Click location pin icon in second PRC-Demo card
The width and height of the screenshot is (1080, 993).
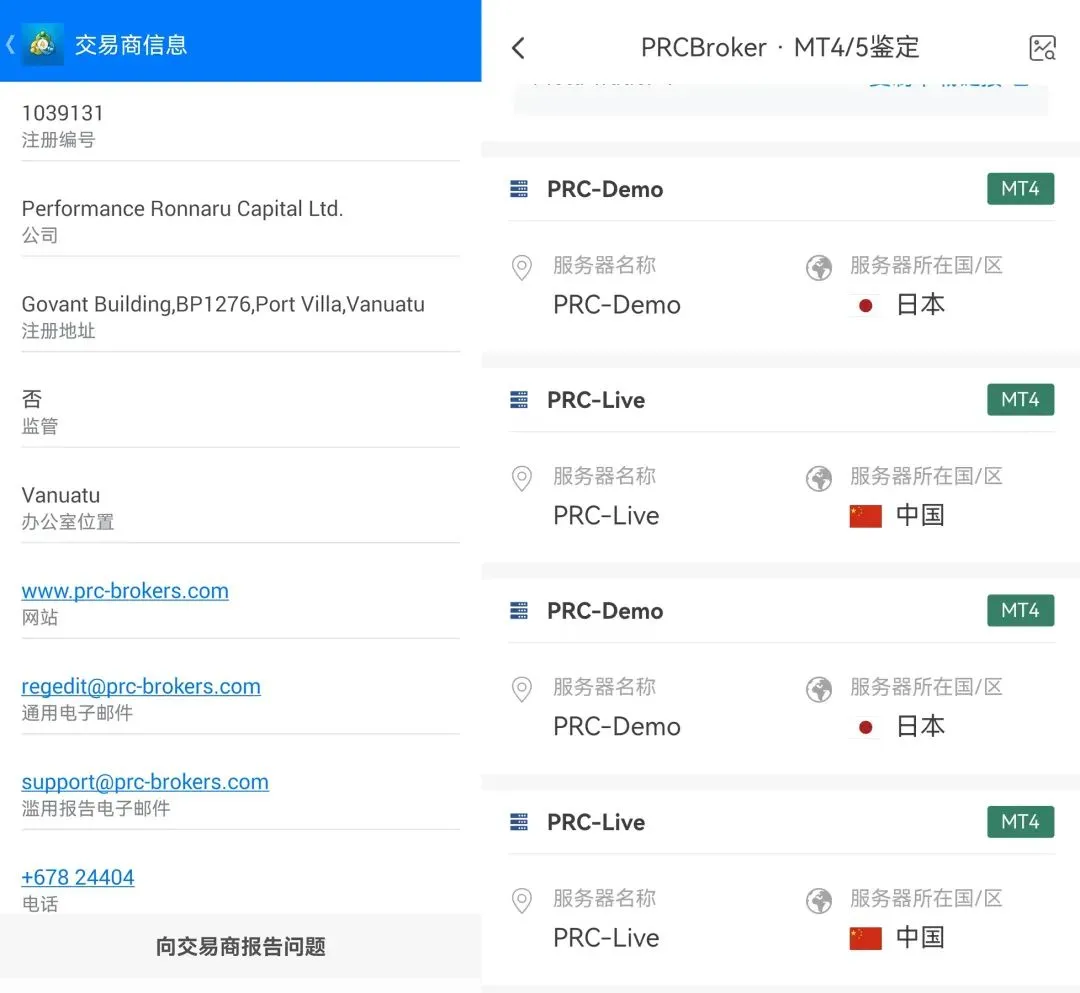point(521,689)
